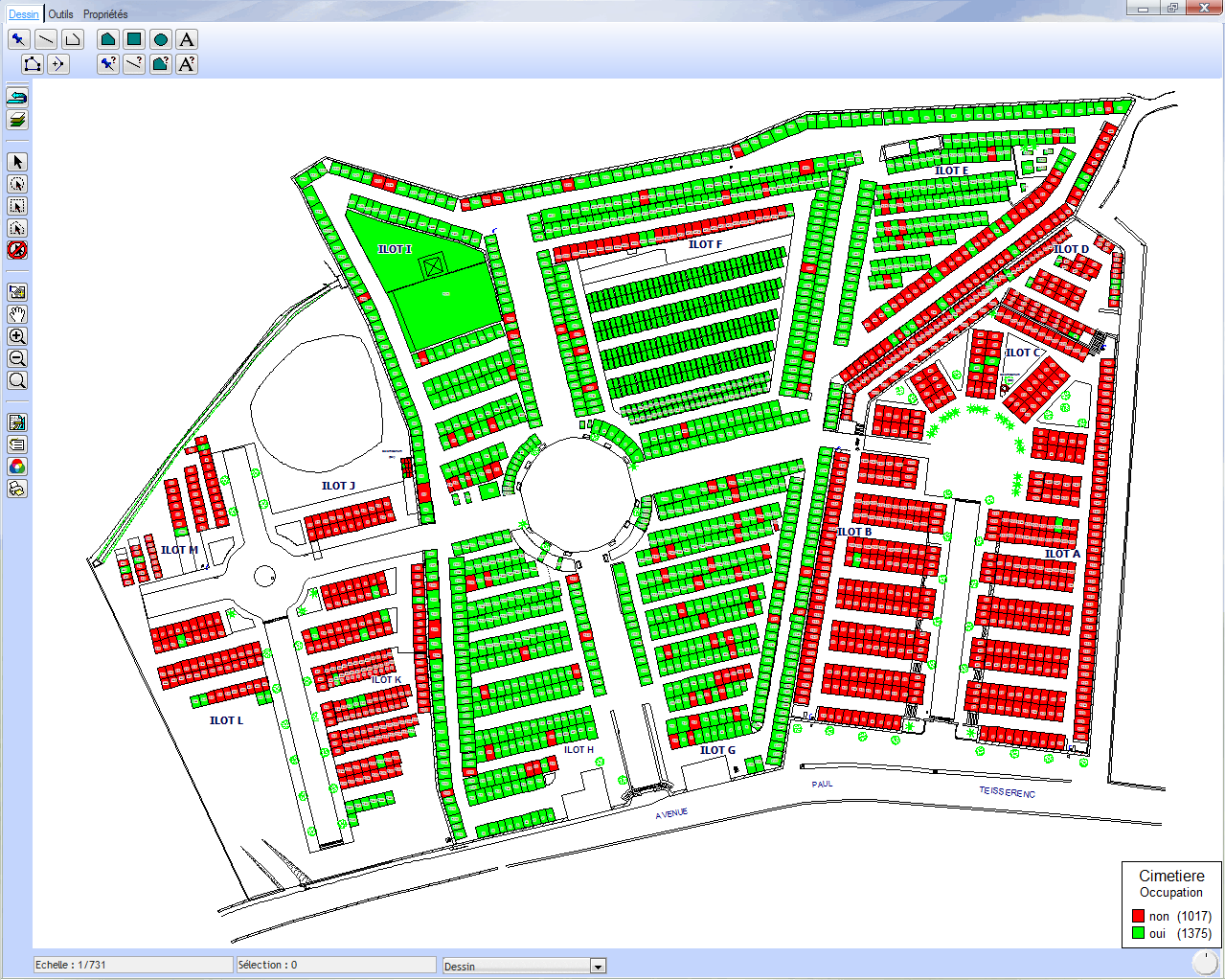Screen dimensions: 1225x980
Task: Click the 'ILOT C' map label
Action: pyautogui.click(x=1023, y=353)
